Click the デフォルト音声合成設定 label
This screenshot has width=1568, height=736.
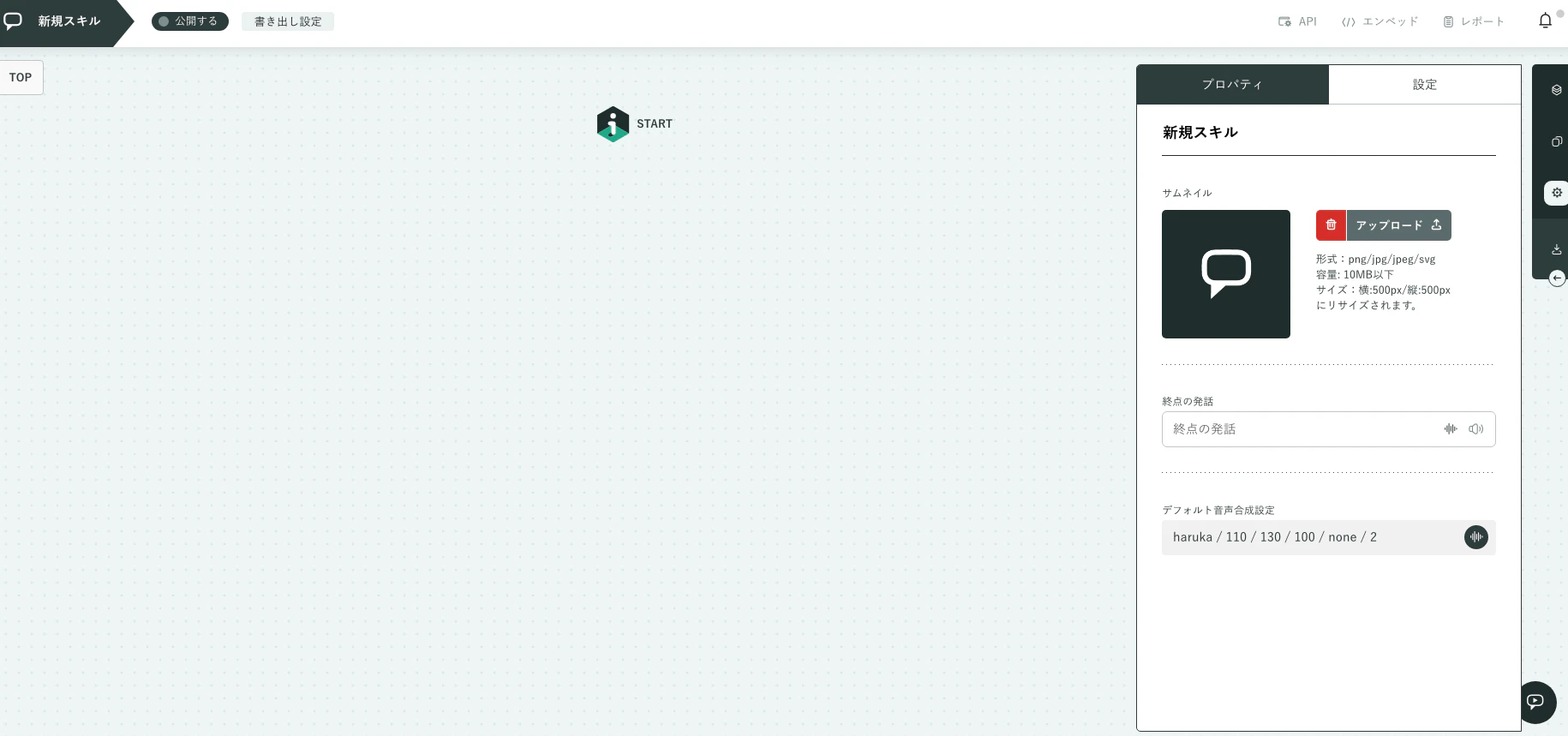pyautogui.click(x=1218, y=510)
